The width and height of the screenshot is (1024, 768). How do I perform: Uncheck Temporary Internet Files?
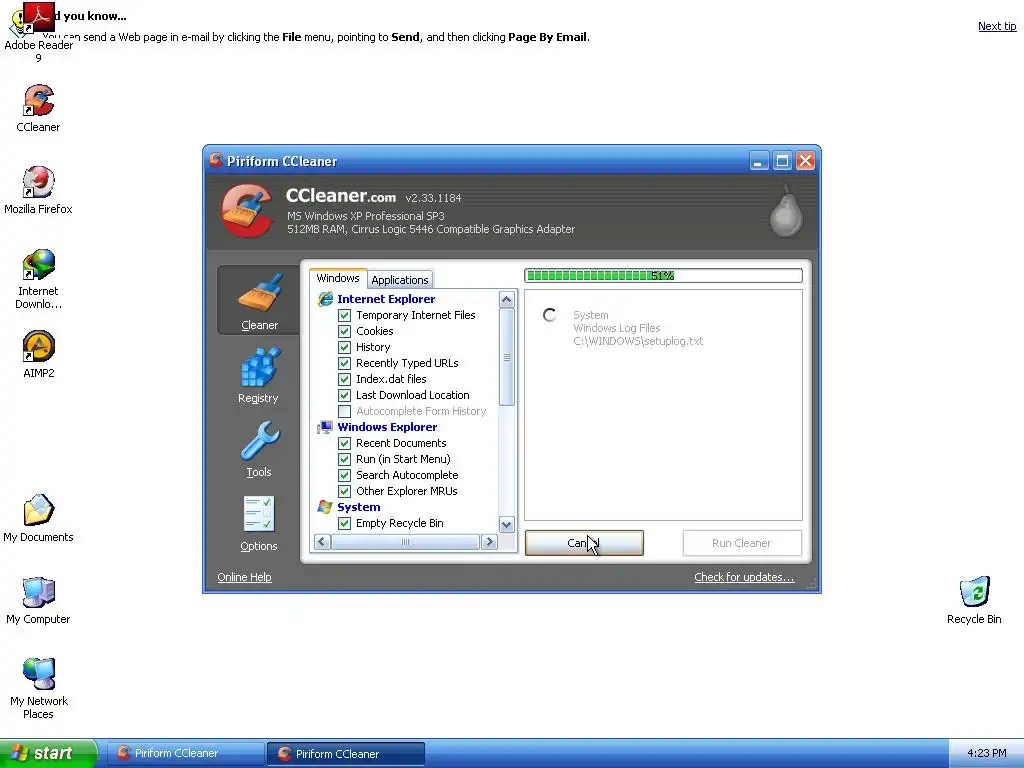(x=344, y=315)
